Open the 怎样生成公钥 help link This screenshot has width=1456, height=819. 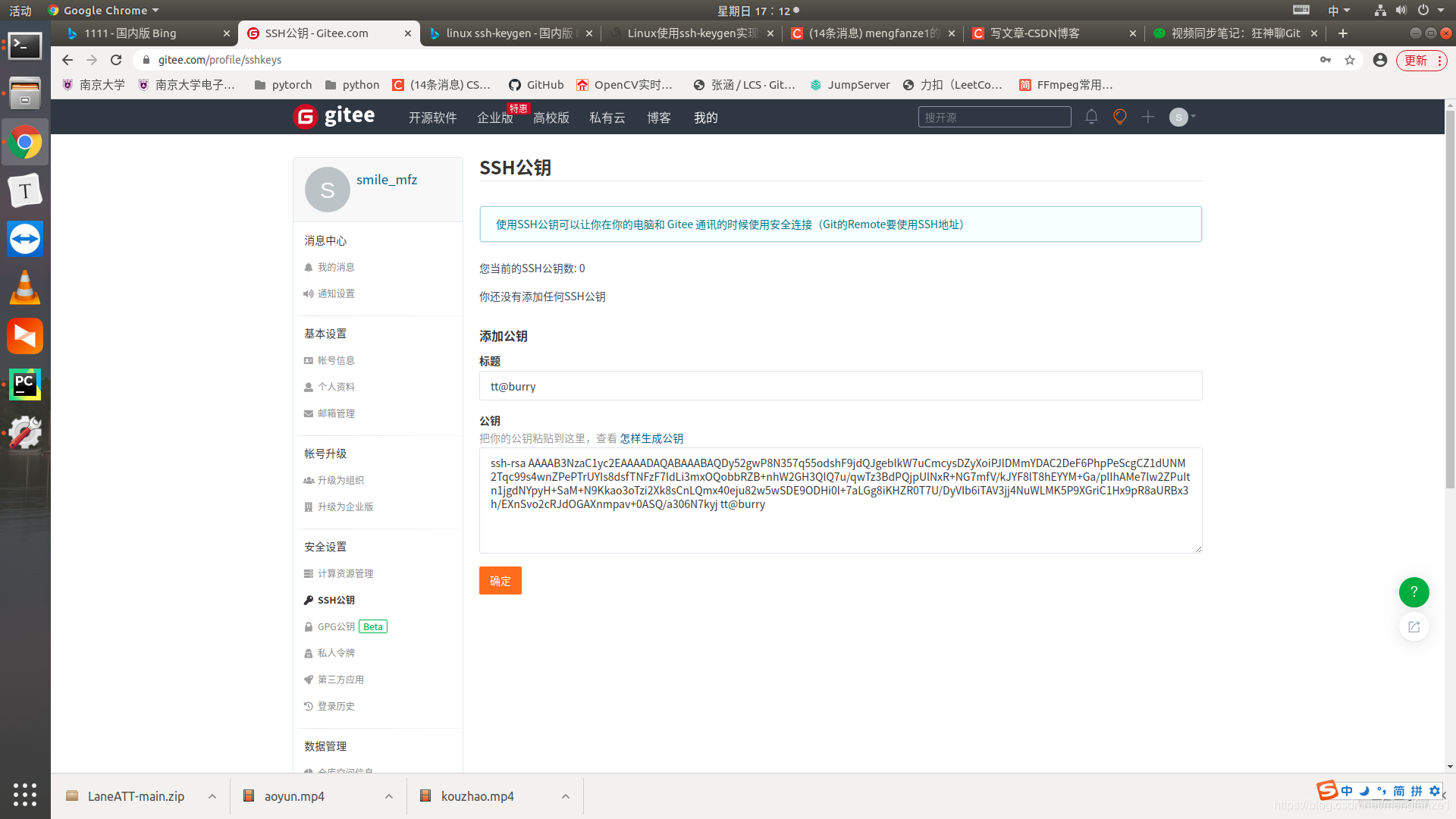[x=651, y=438]
